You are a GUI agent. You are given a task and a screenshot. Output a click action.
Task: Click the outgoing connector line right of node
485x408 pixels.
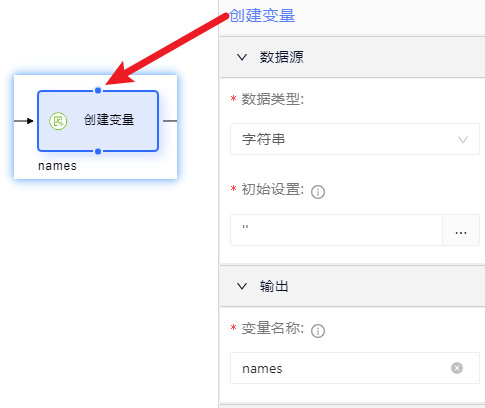pyautogui.click(x=170, y=121)
